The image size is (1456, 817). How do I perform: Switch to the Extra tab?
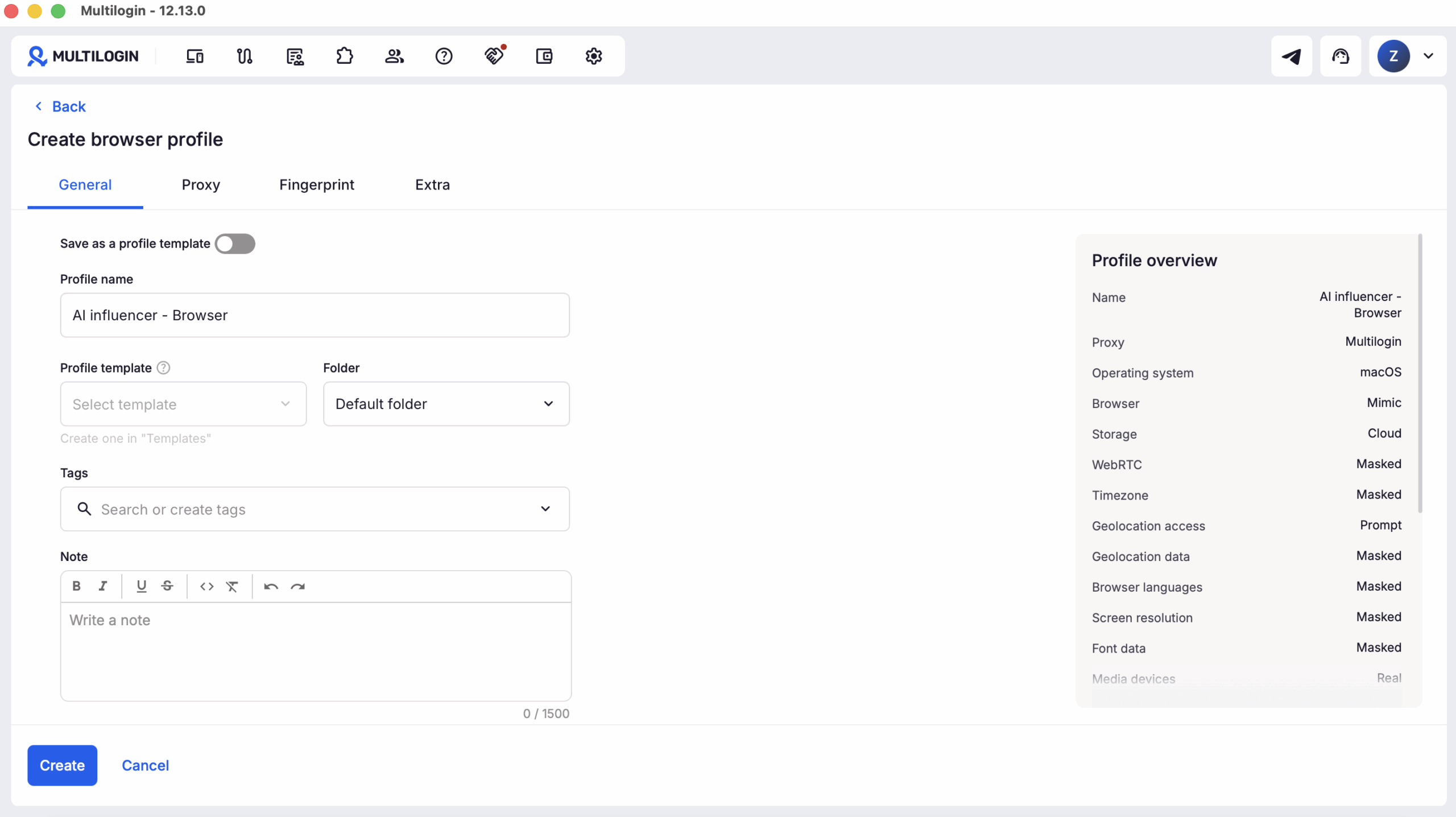(x=432, y=185)
